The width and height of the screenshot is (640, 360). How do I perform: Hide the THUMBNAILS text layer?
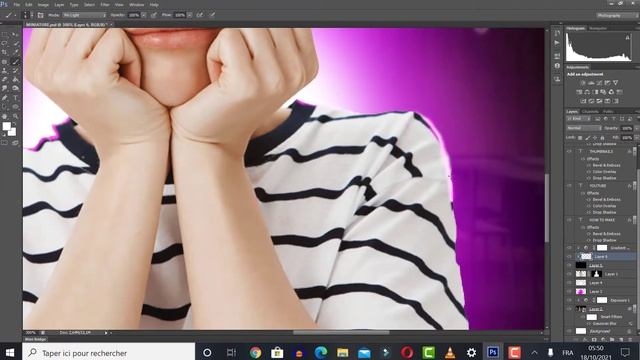tap(569, 151)
